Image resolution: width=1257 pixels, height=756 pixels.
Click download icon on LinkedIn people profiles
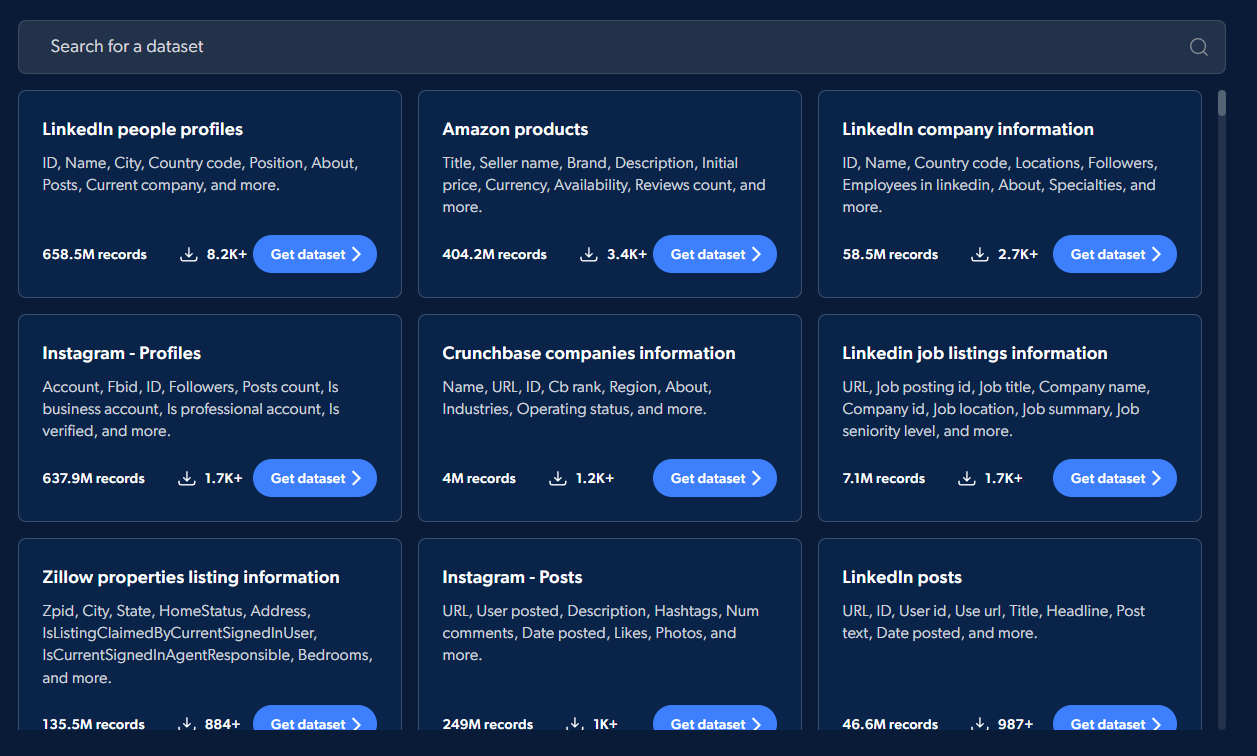tap(189, 254)
